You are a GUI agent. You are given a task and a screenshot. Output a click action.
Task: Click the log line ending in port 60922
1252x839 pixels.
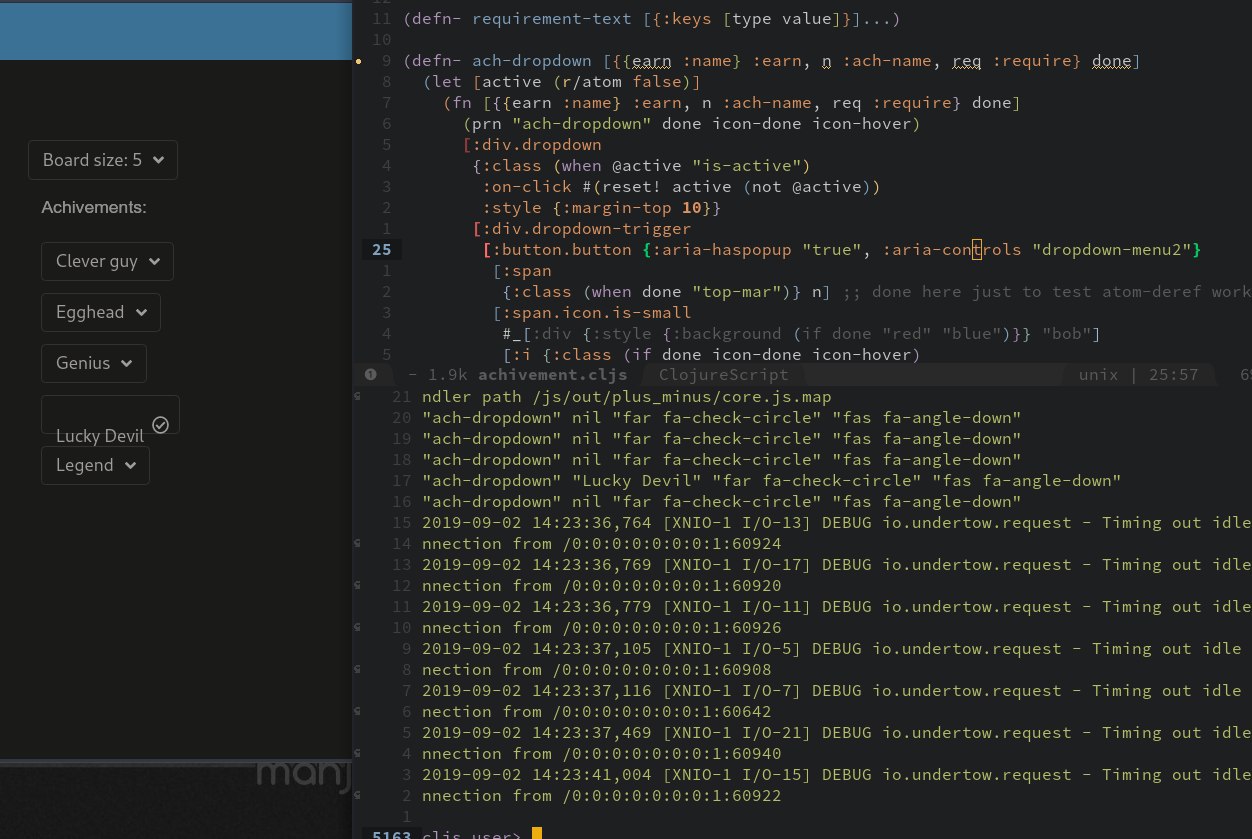click(601, 796)
